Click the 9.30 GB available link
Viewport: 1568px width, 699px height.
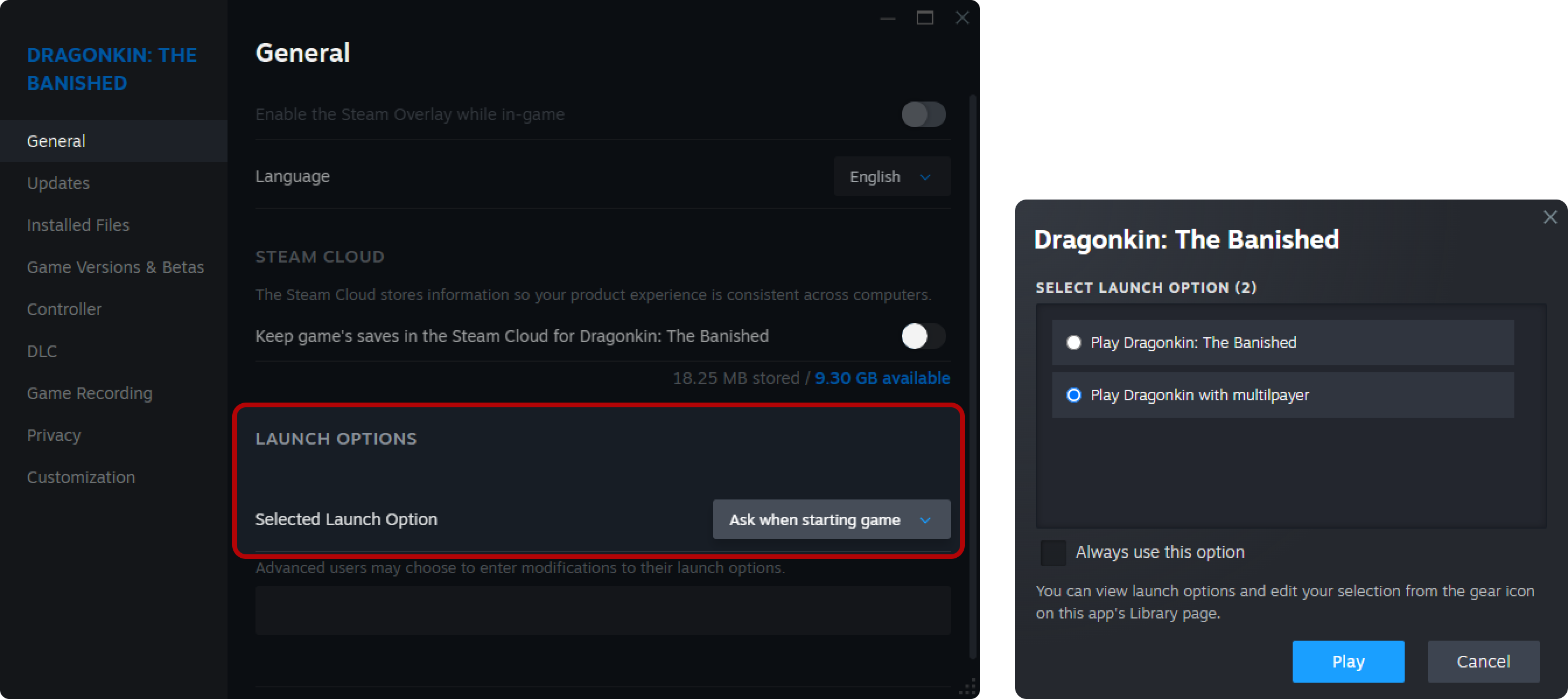click(882, 378)
